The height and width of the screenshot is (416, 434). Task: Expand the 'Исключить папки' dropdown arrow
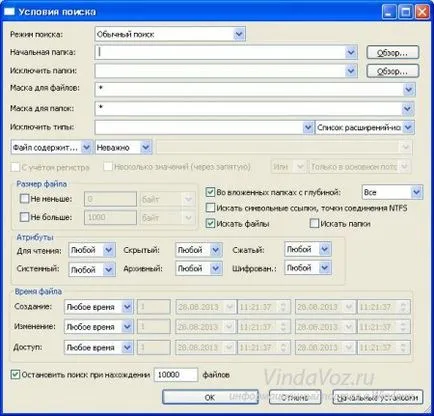[x=351, y=71]
